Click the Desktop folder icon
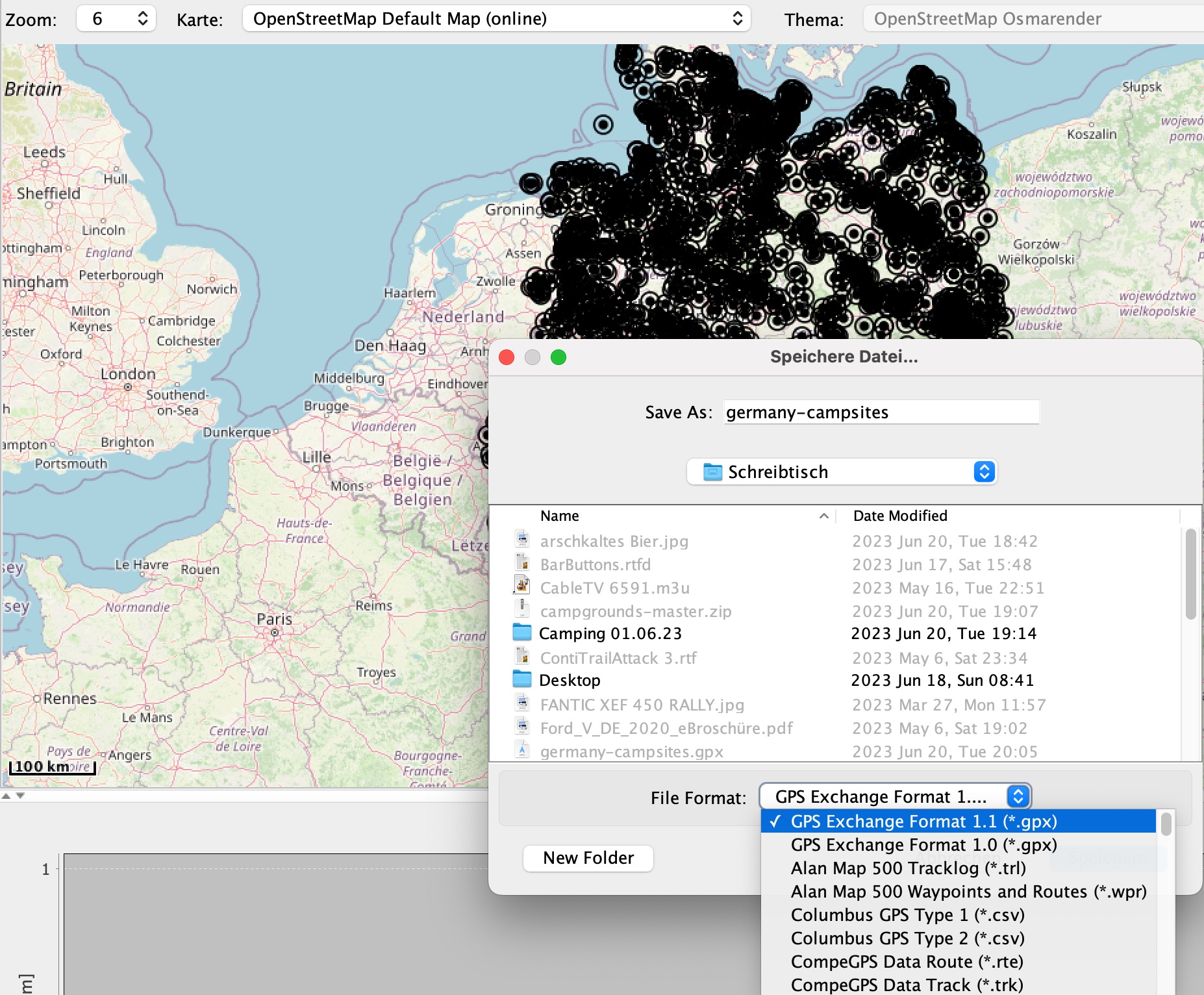This screenshot has height=995, width=1204. click(522, 680)
